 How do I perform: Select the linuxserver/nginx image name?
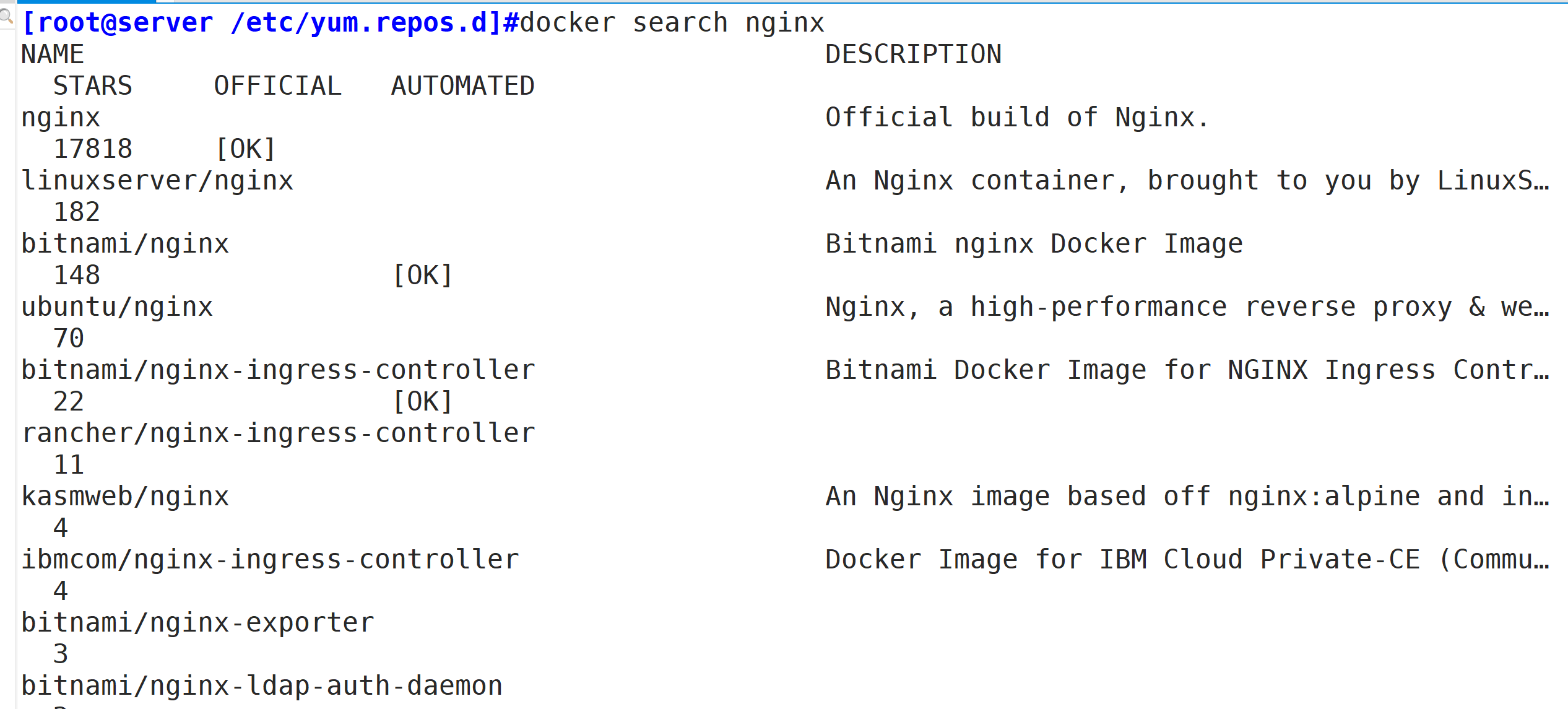tap(157, 181)
